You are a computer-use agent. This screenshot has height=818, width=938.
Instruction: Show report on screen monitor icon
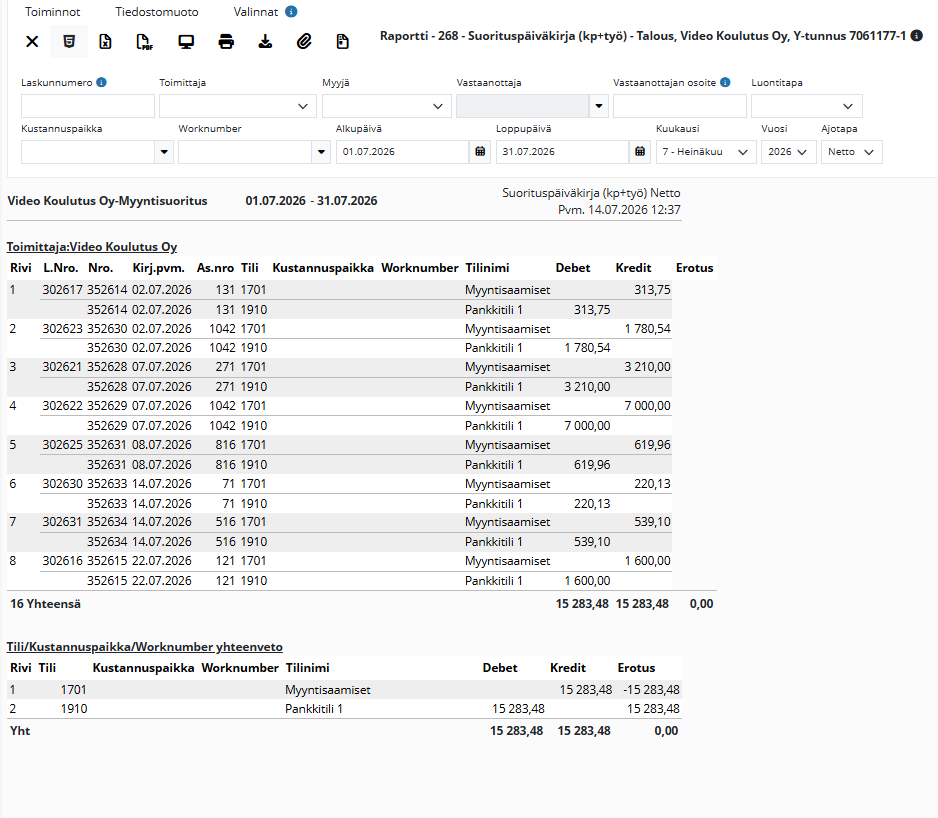186,41
